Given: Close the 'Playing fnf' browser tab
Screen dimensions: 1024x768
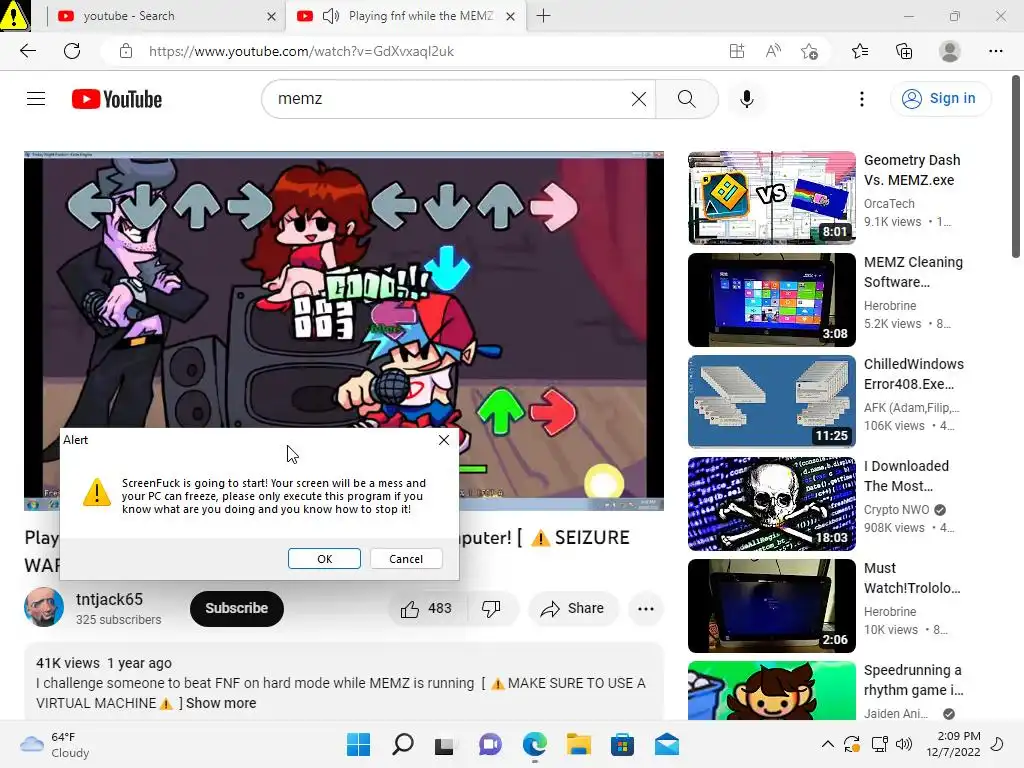Looking at the screenshot, I should pos(511,16).
